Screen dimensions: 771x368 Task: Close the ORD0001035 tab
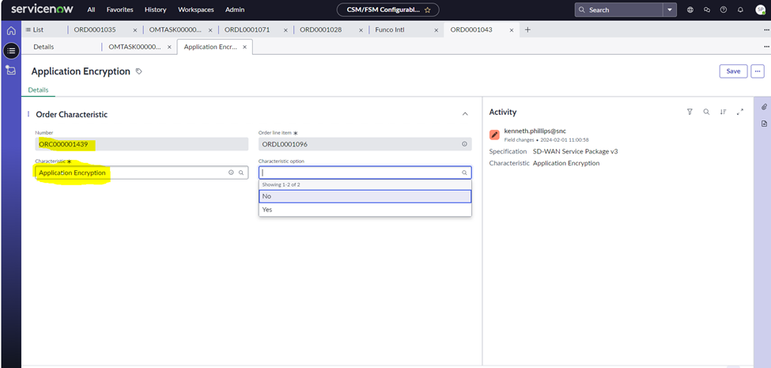click(x=135, y=30)
